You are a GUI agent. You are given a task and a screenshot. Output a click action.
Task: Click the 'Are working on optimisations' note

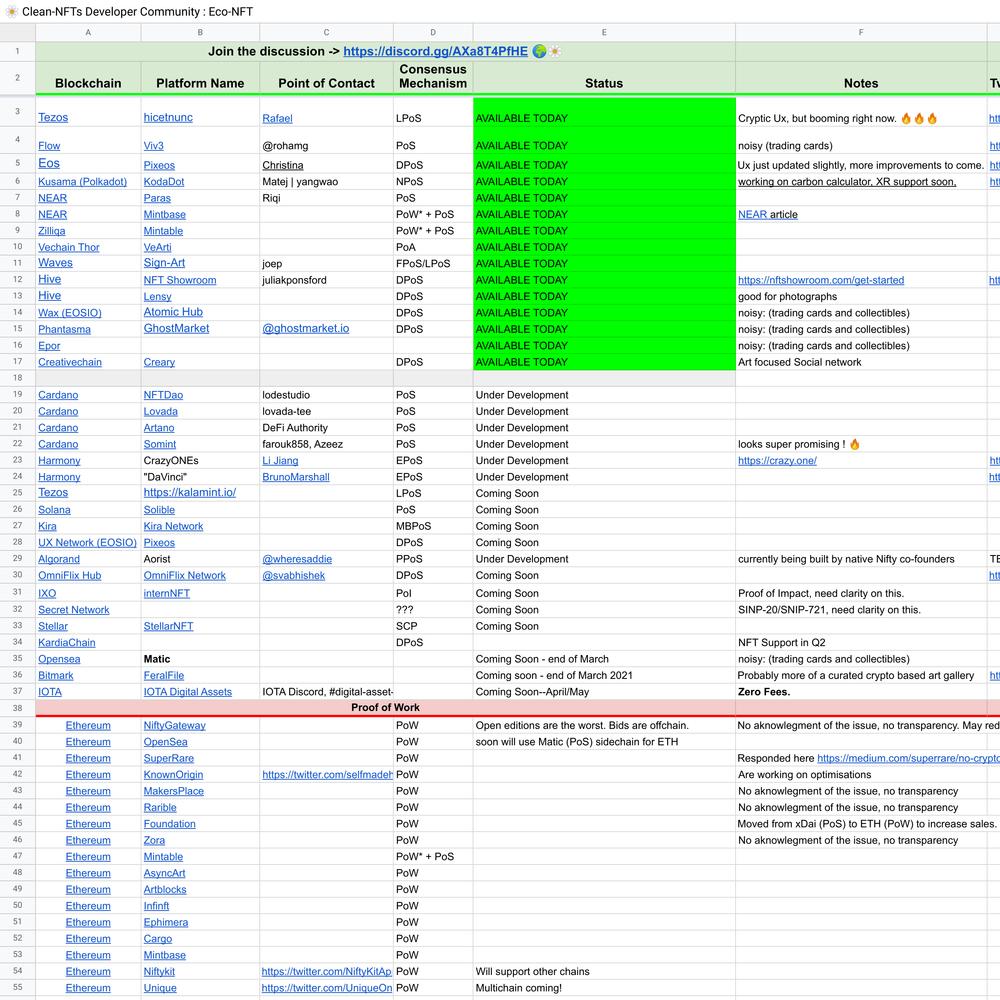861,775
